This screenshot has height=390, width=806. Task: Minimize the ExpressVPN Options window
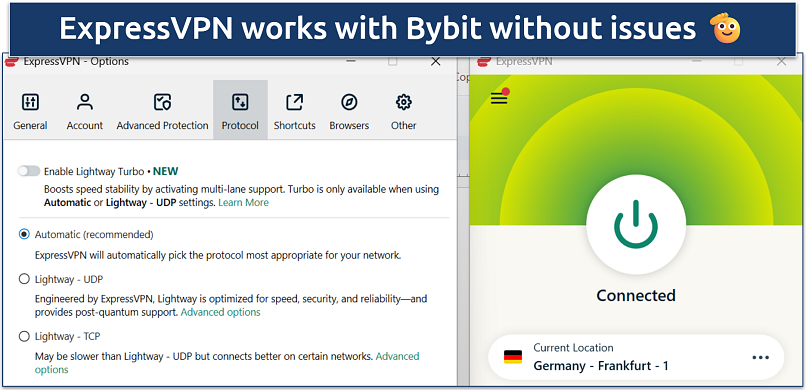pyautogui.click(x=351, y=62)
